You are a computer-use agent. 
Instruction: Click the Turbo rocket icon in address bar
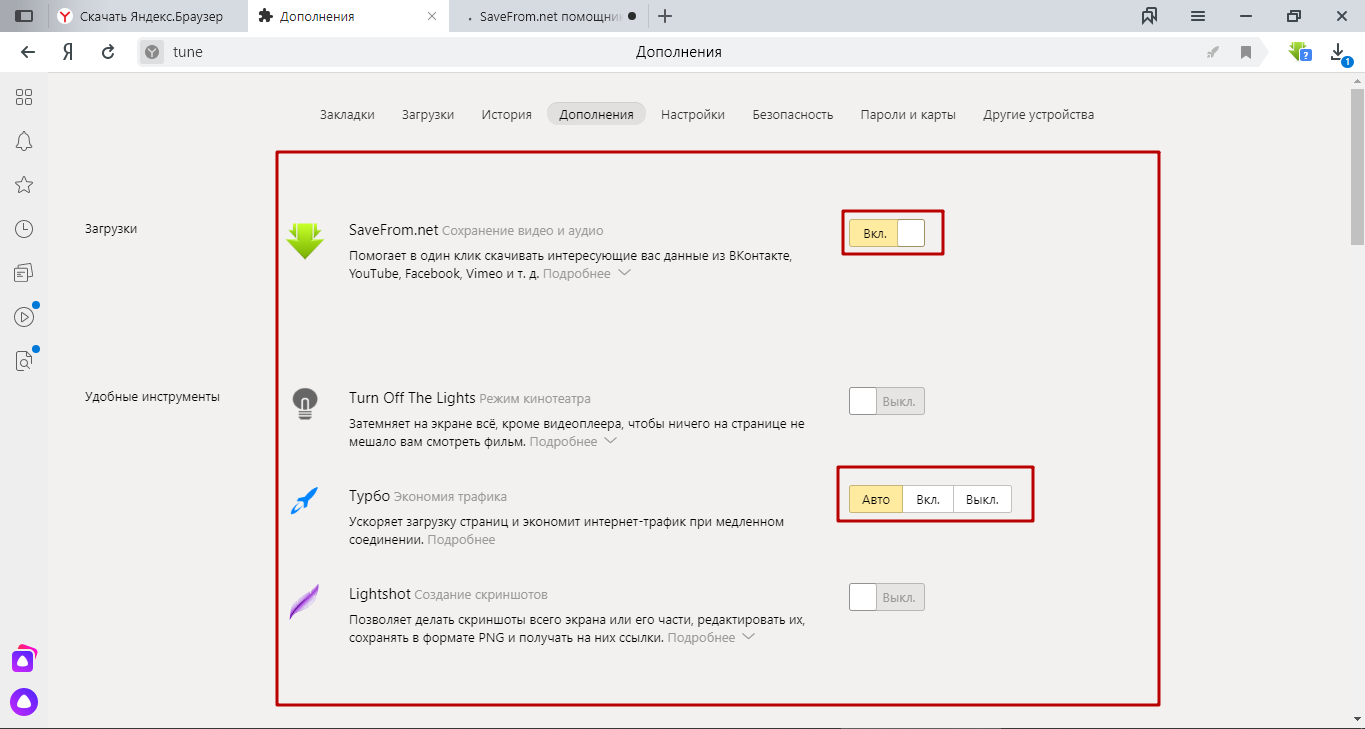click(x=1213, y=52)
